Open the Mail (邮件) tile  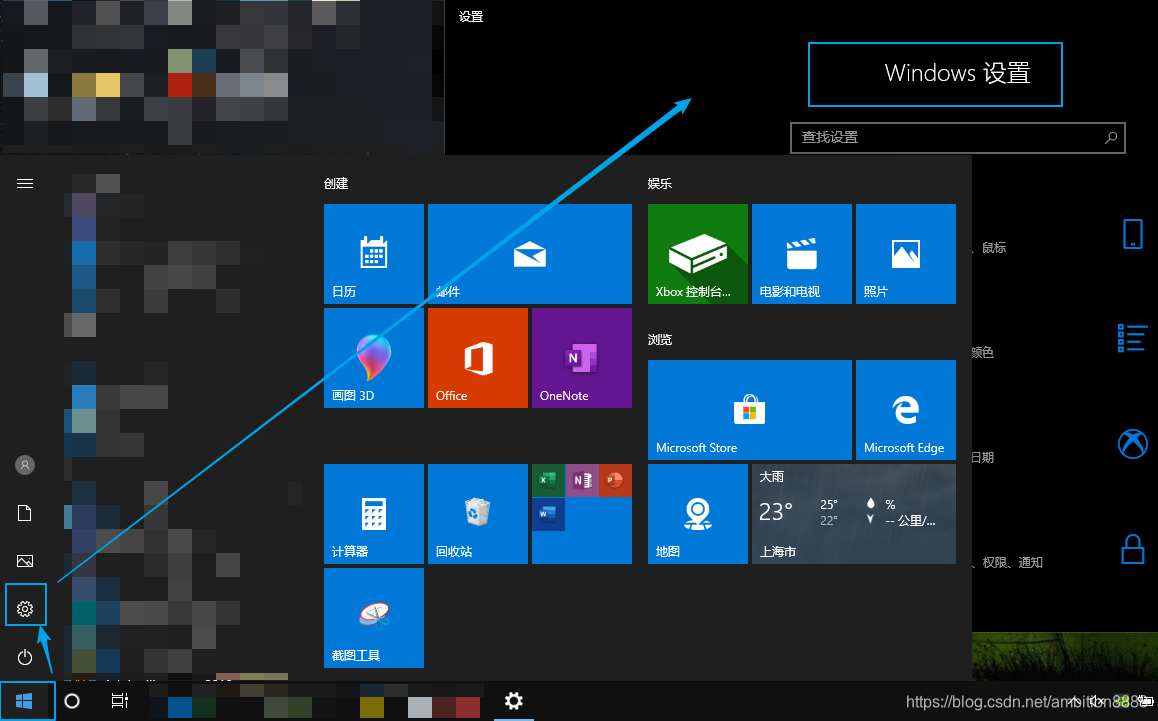click(x=530, y=254)
